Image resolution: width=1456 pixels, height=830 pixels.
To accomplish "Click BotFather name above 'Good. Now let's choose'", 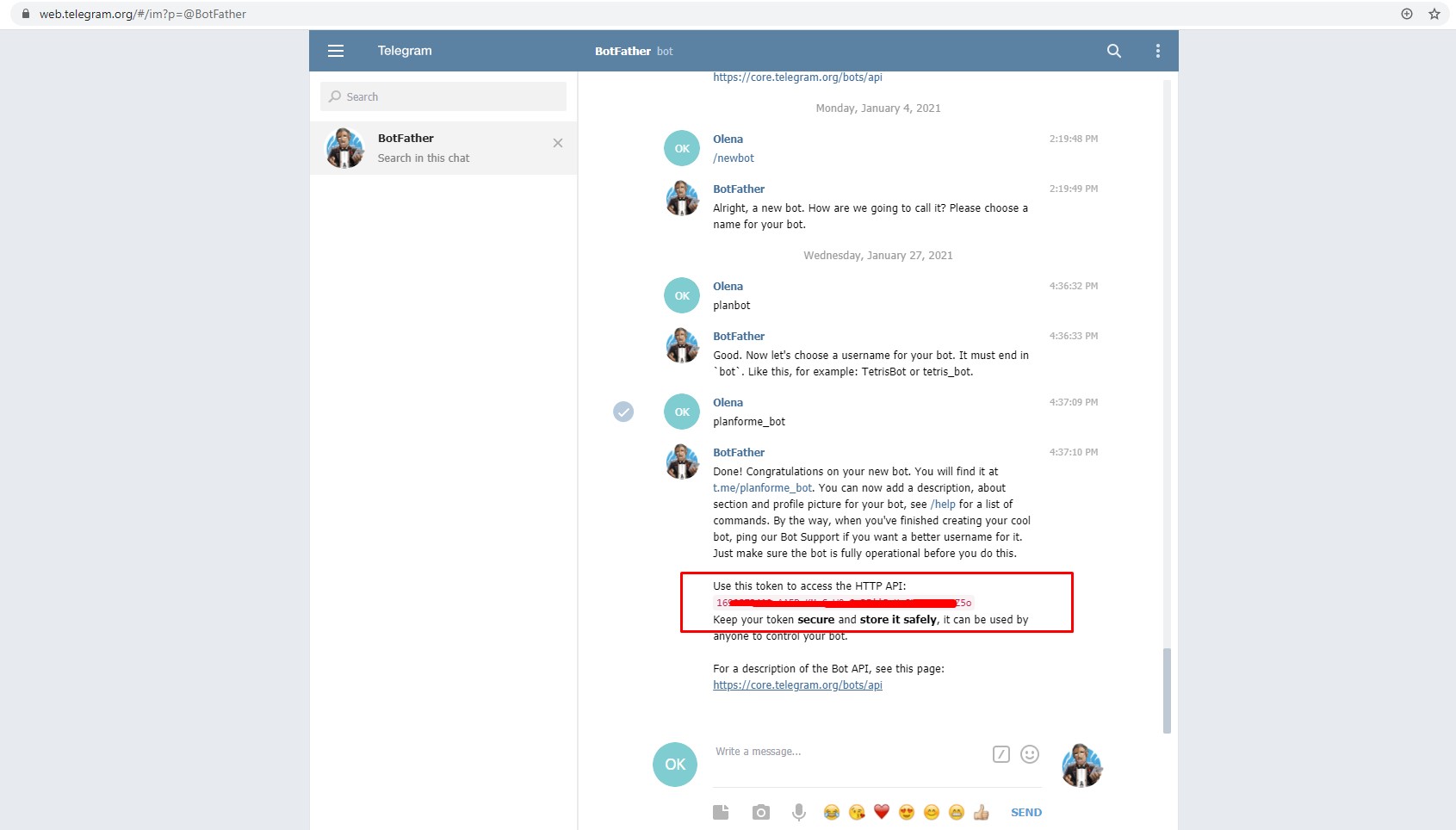I will [739, 337].
